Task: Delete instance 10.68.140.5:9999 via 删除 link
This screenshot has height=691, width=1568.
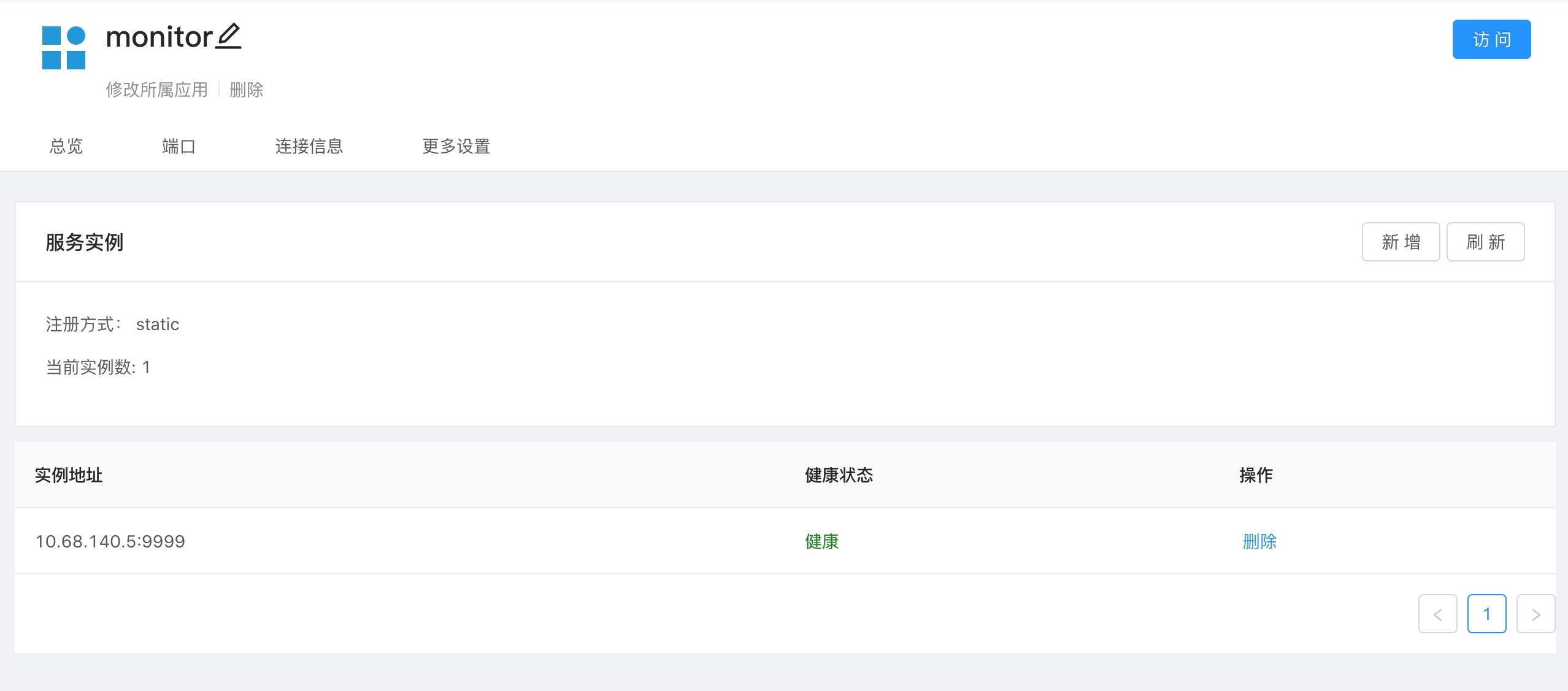Action: 1261,541
